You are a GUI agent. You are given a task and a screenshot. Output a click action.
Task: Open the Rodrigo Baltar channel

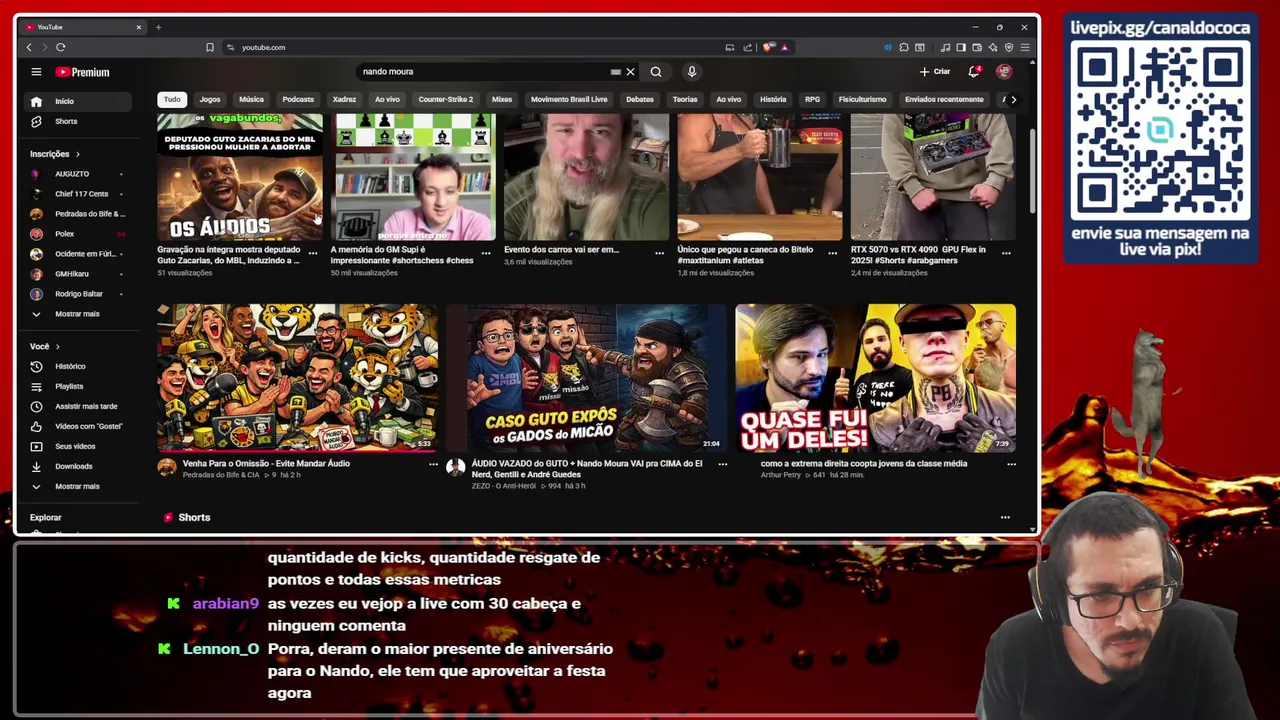(78, 294)
